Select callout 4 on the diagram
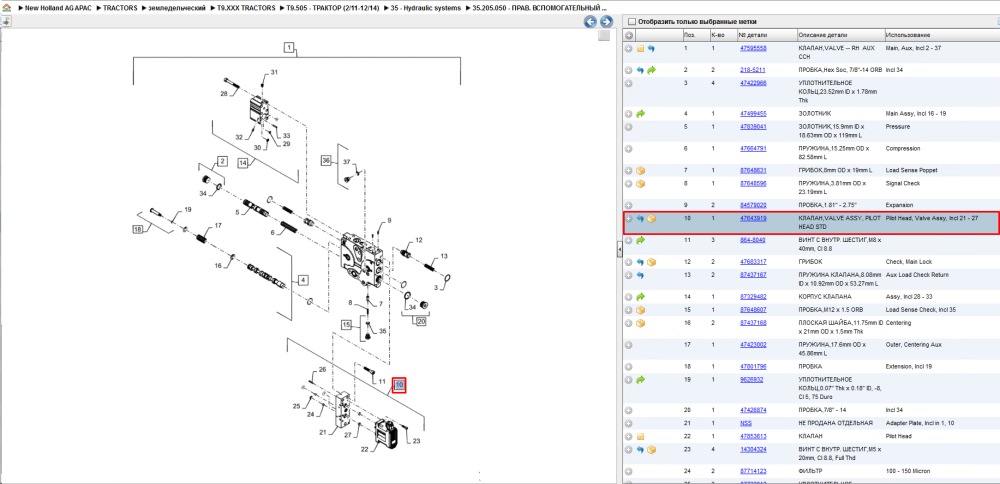This screenshot has width=1000, height=484. point(303,279)
